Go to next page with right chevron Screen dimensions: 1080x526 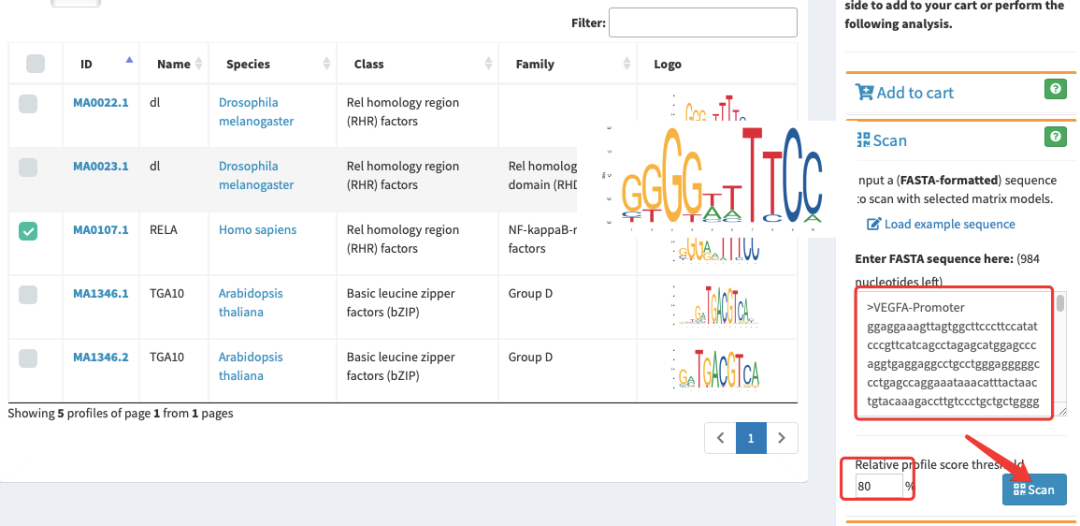tap(782, 437)
